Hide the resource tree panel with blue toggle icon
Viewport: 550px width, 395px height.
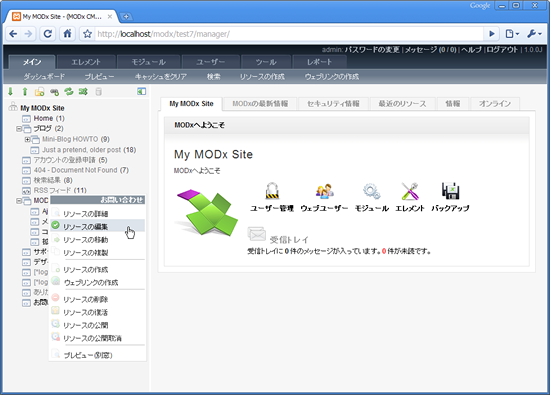coord(141,92)
